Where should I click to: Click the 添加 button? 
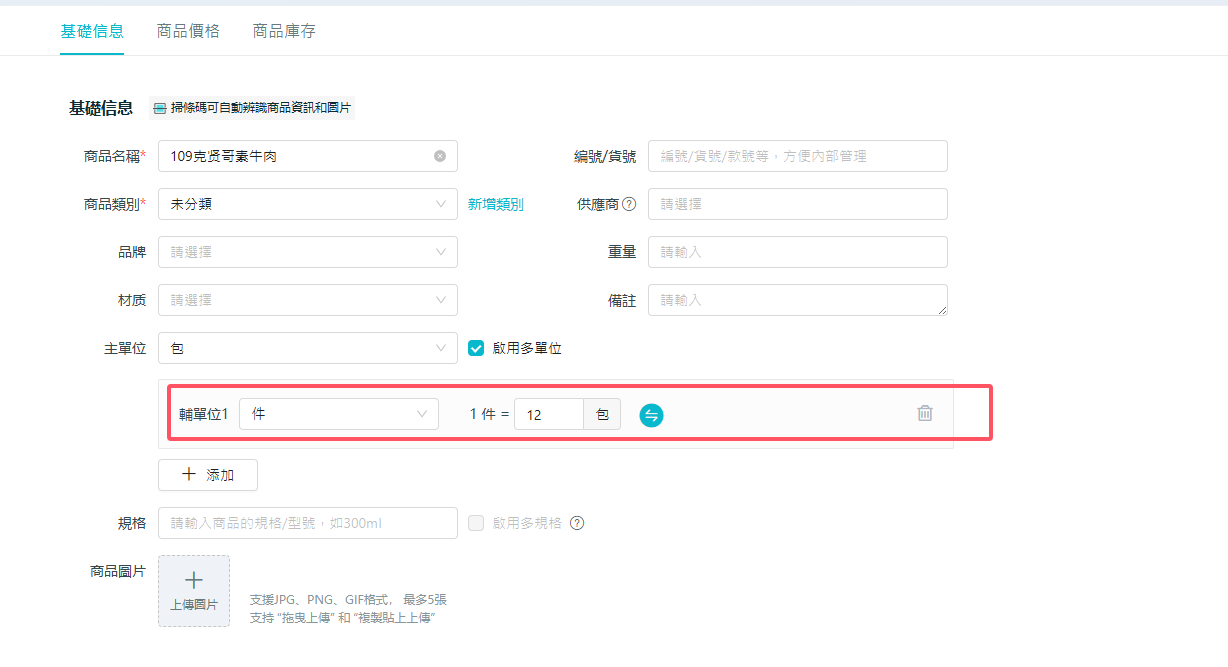[x=208, y=475]
